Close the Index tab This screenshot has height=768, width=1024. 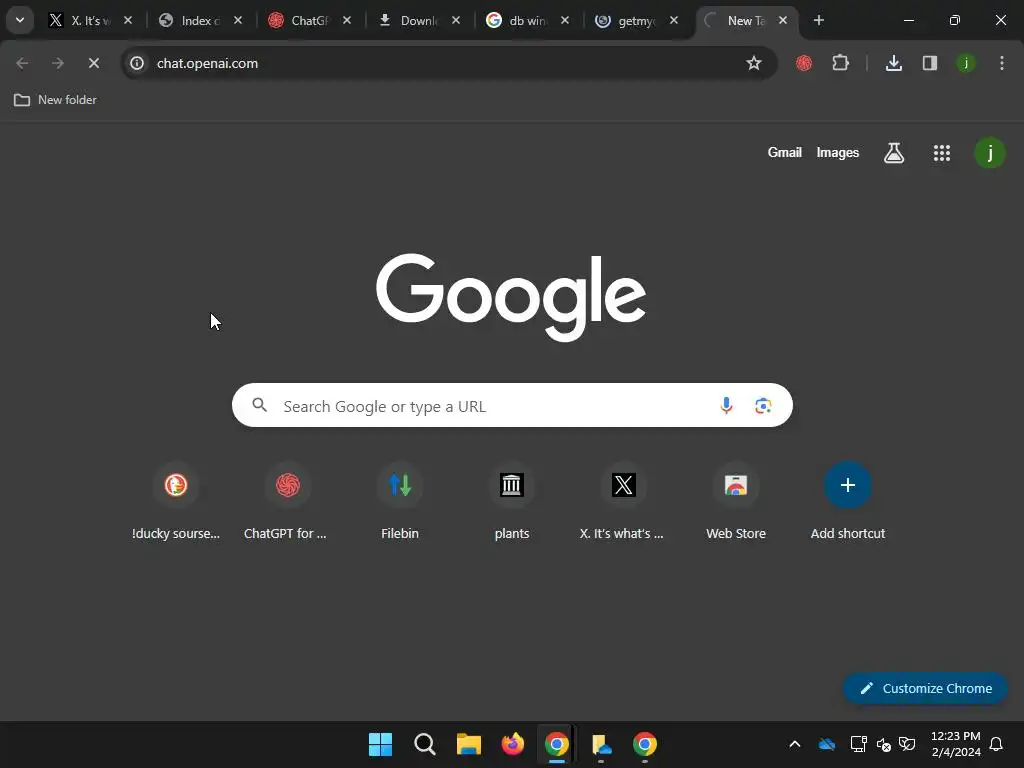(x=238, y=21)
